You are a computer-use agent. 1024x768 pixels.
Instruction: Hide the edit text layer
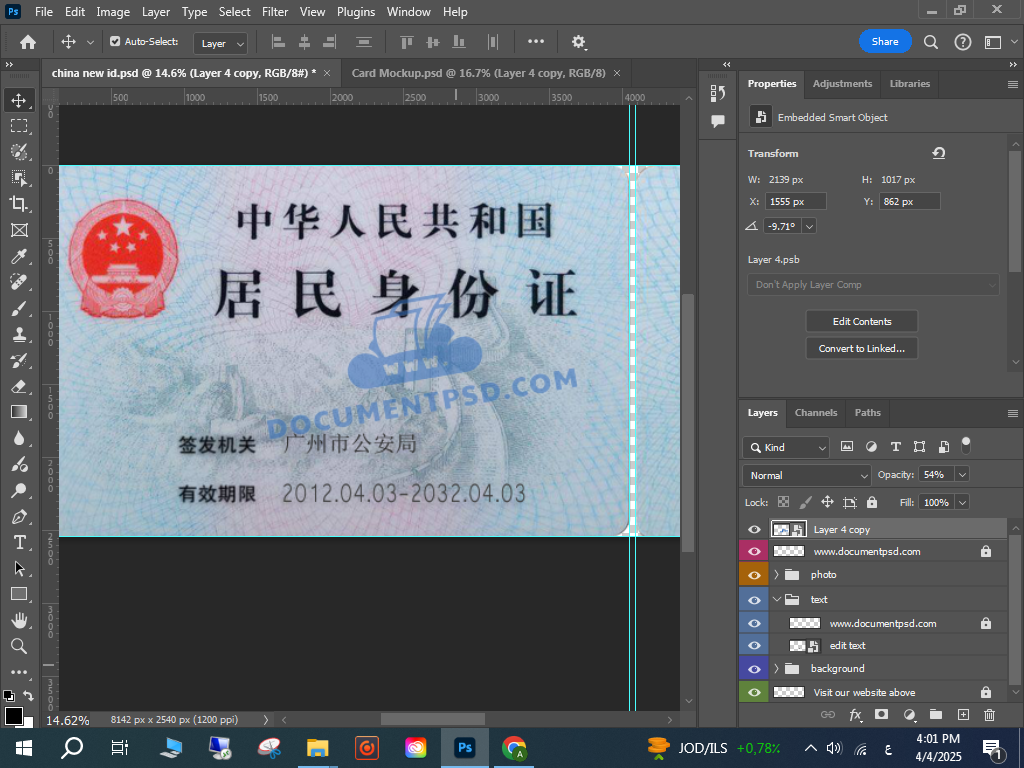tap(754, 645)
